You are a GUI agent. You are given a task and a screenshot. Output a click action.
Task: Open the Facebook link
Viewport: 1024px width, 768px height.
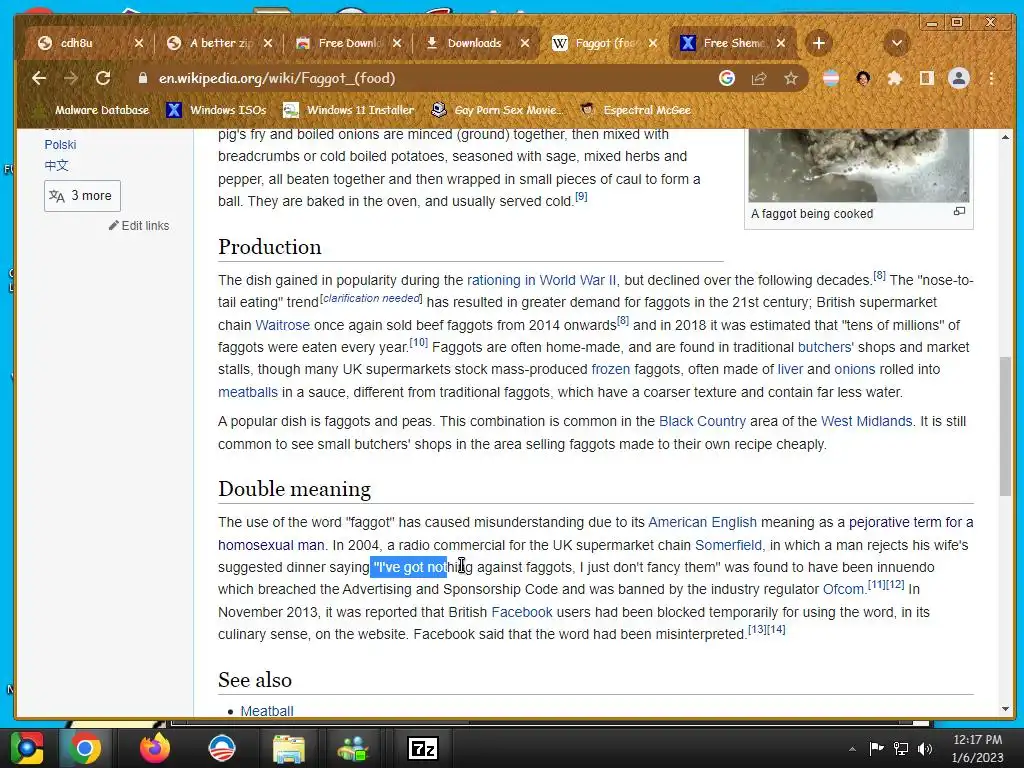coord(522,612)
